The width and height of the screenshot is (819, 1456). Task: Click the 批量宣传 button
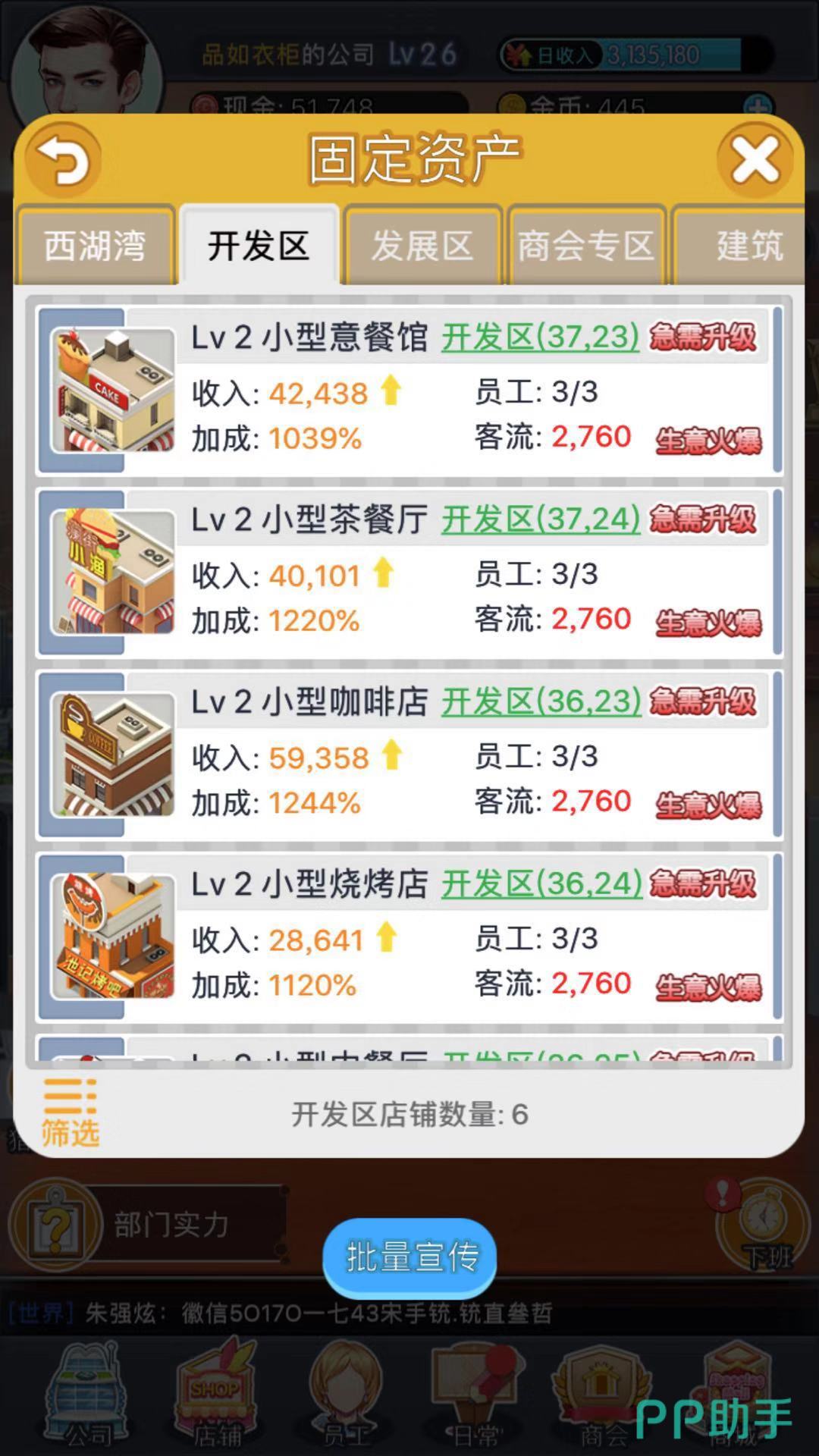pos(409,1258)
